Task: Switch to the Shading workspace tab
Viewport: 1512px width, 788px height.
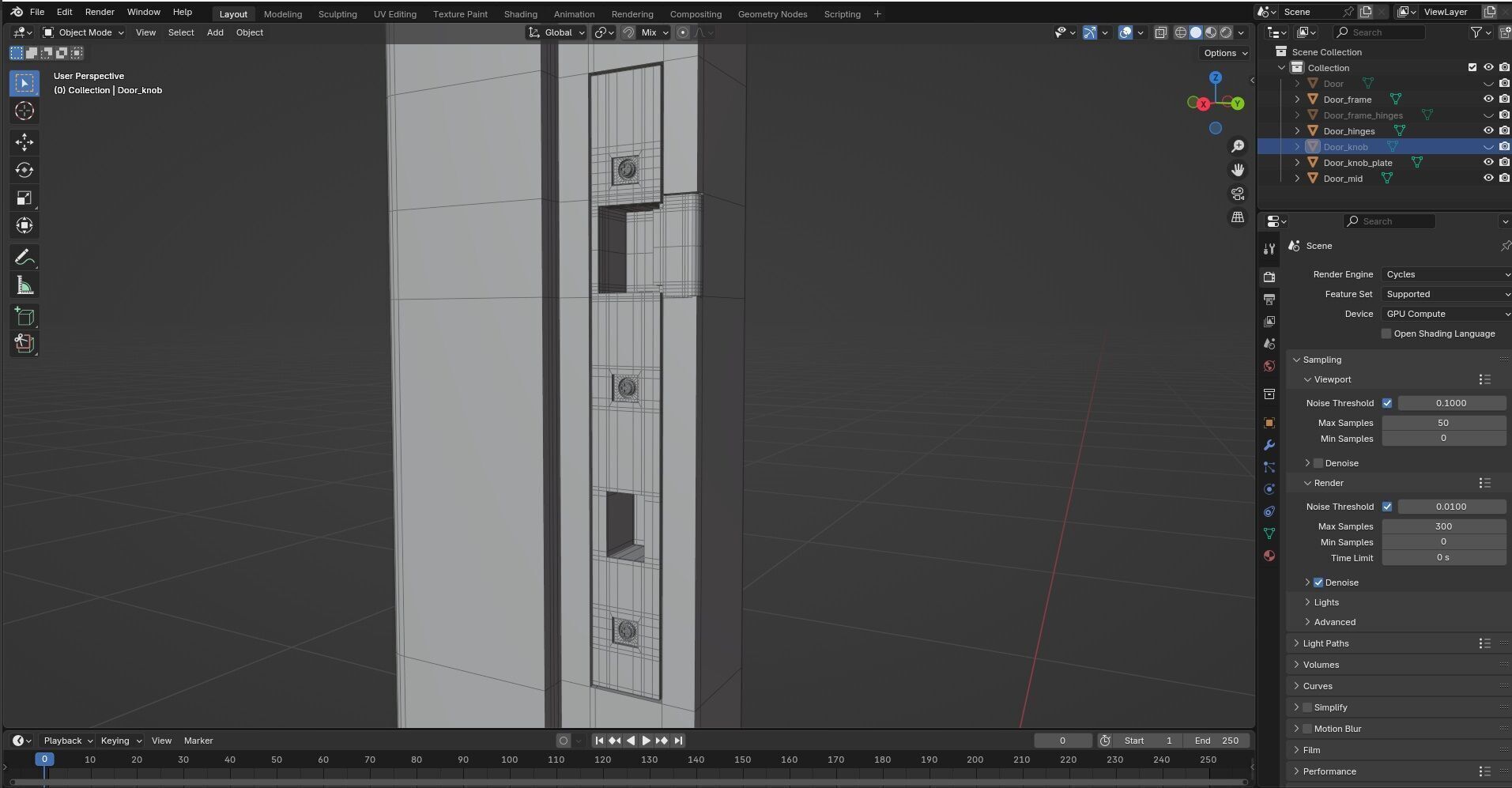Action: 520,14
